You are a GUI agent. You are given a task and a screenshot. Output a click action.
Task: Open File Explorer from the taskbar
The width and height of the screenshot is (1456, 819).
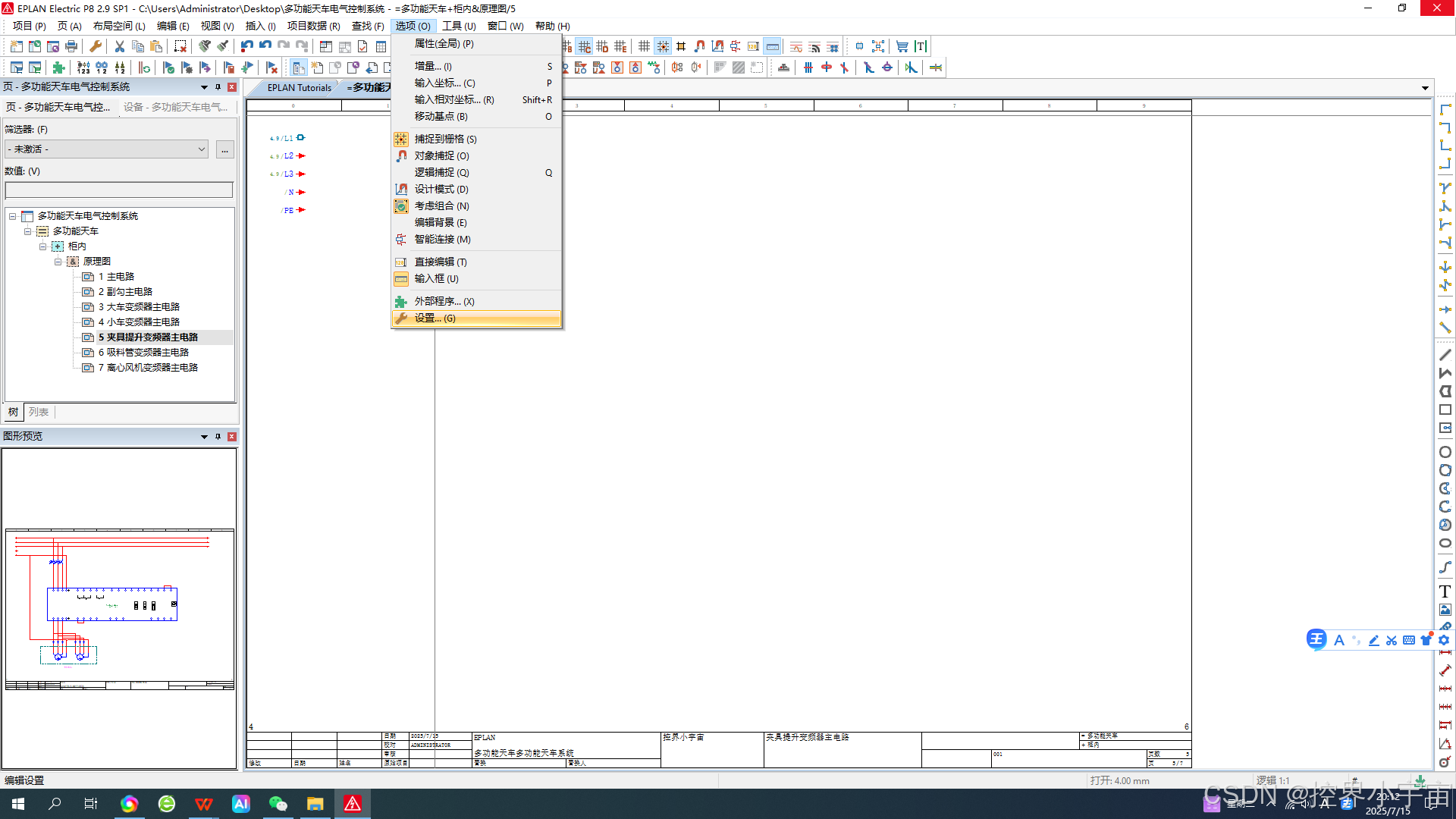pos(315,804)
